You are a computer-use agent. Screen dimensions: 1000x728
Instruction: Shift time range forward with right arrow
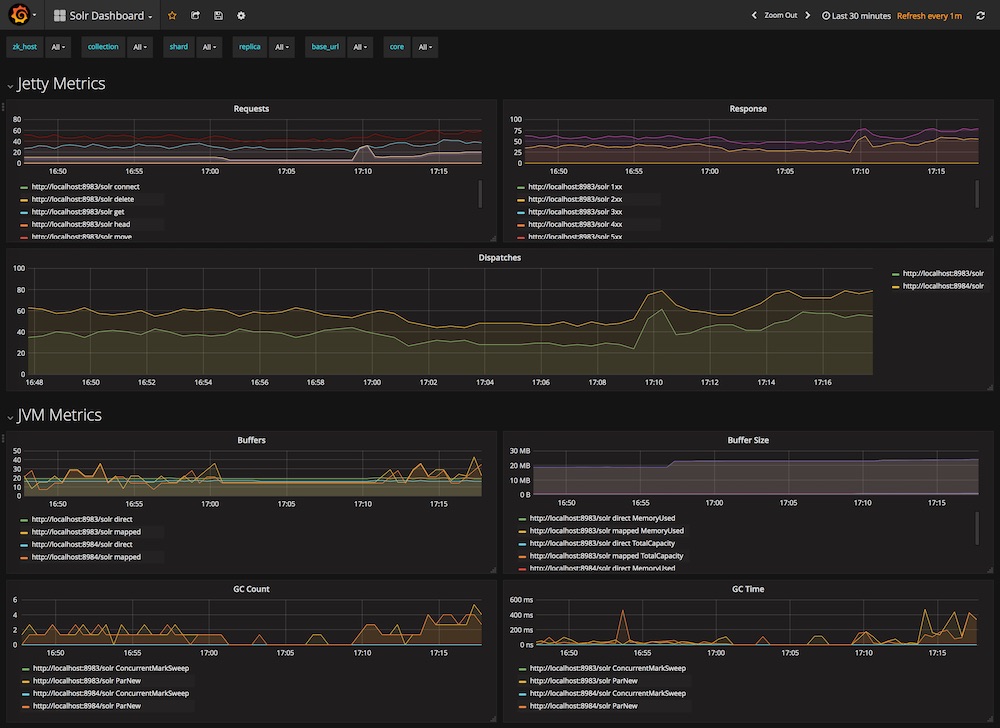809,16
